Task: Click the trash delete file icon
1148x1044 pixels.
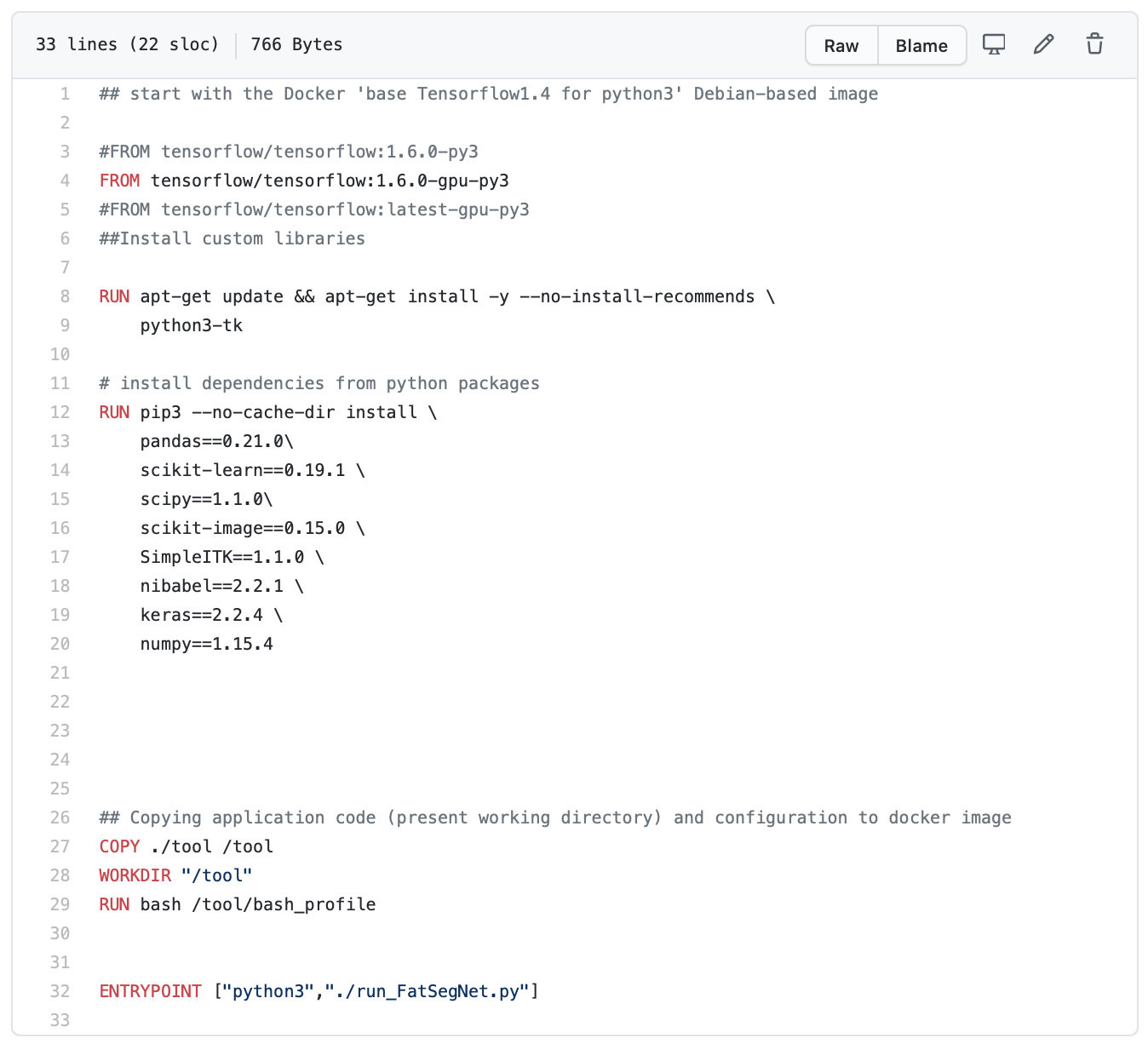Action: tap(1094, 44)
